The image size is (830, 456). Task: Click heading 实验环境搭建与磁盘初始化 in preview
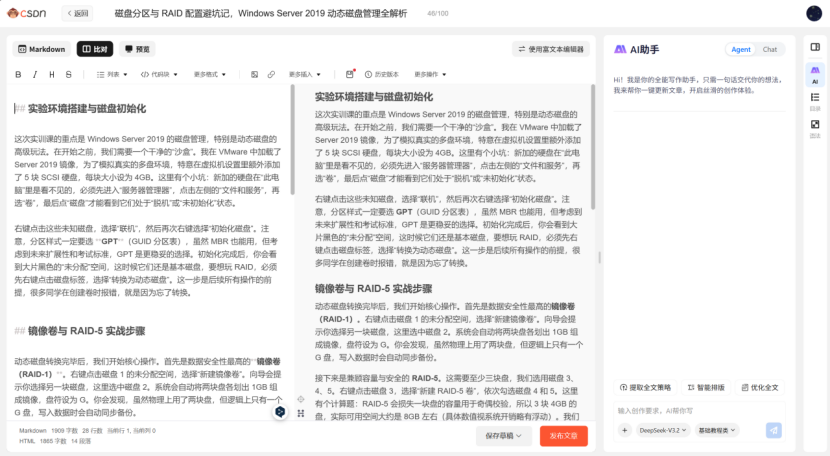pyautogui.click(x=374, y=97)
